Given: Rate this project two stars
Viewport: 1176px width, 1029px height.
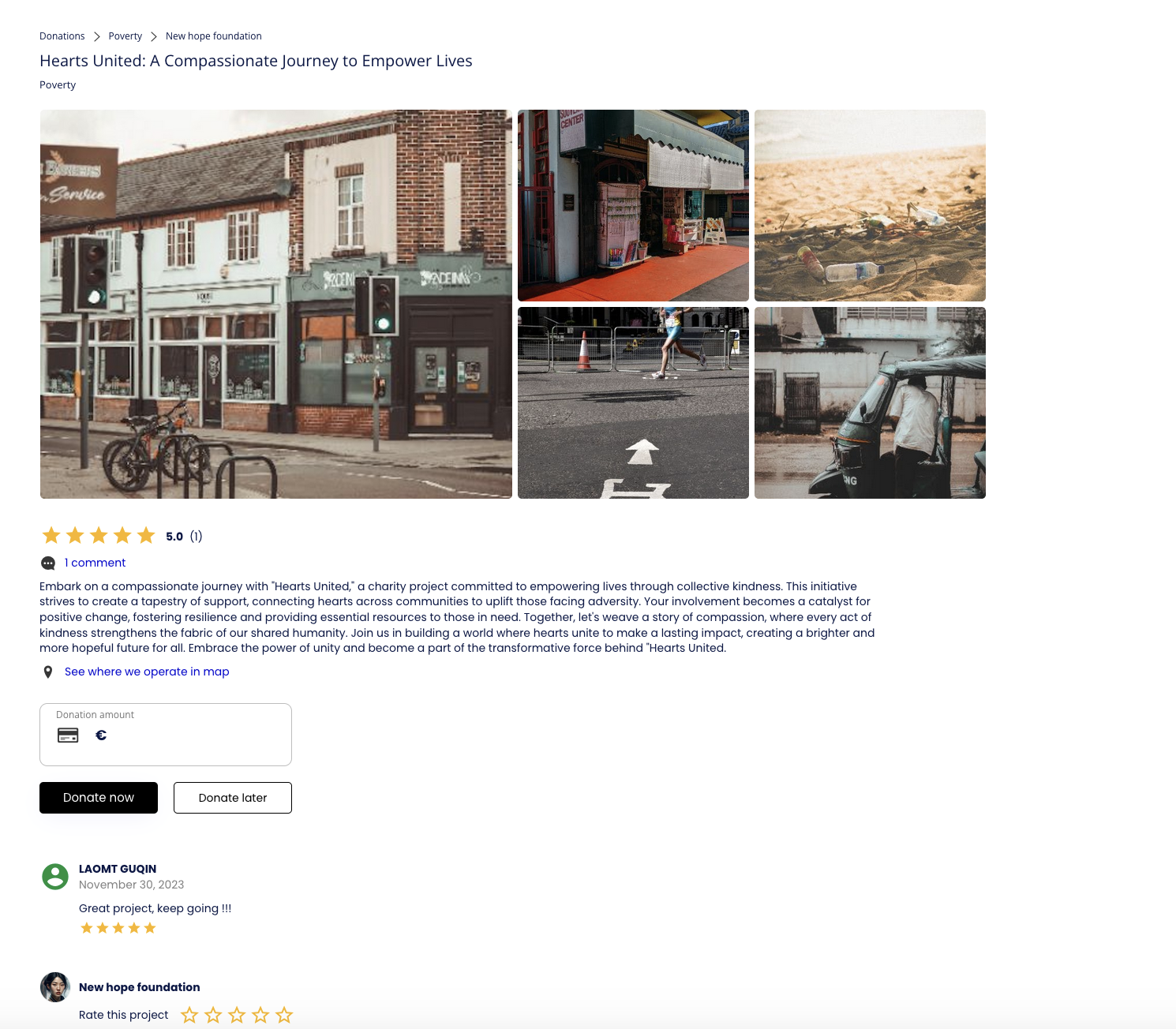Looking at the screenshot, I should point(213,1016).
